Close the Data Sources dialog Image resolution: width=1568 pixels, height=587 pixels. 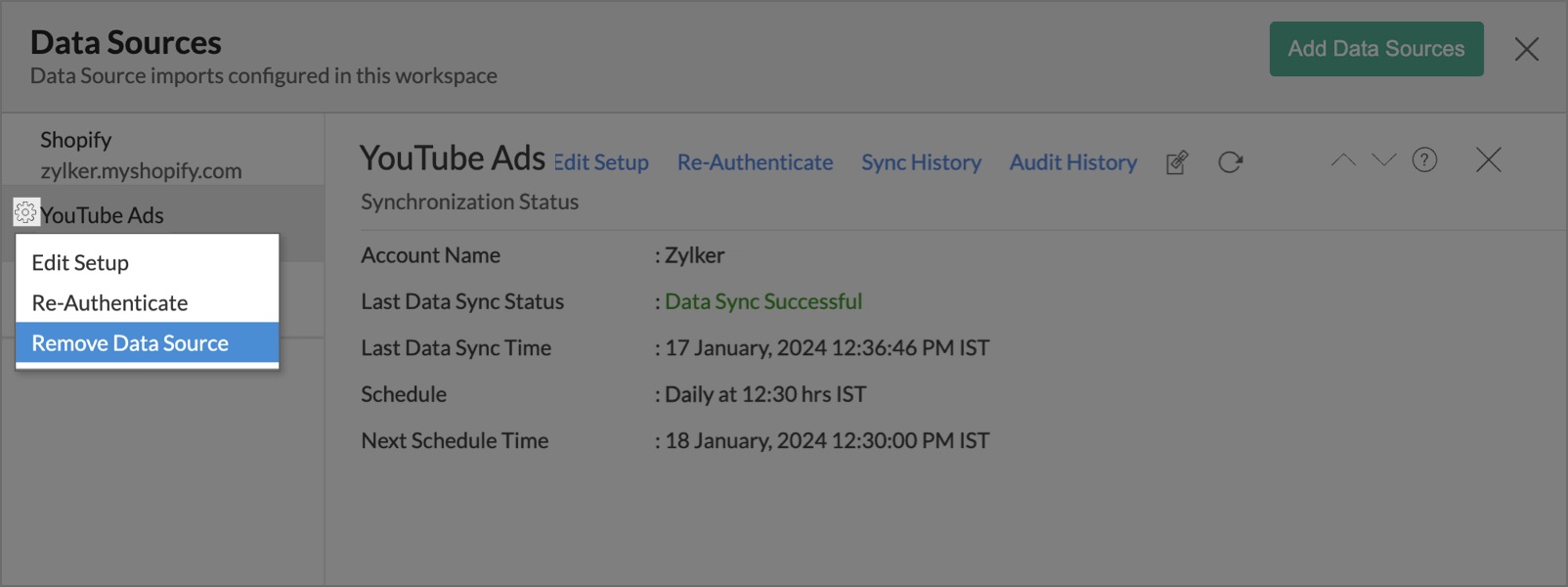(1526, 49)
